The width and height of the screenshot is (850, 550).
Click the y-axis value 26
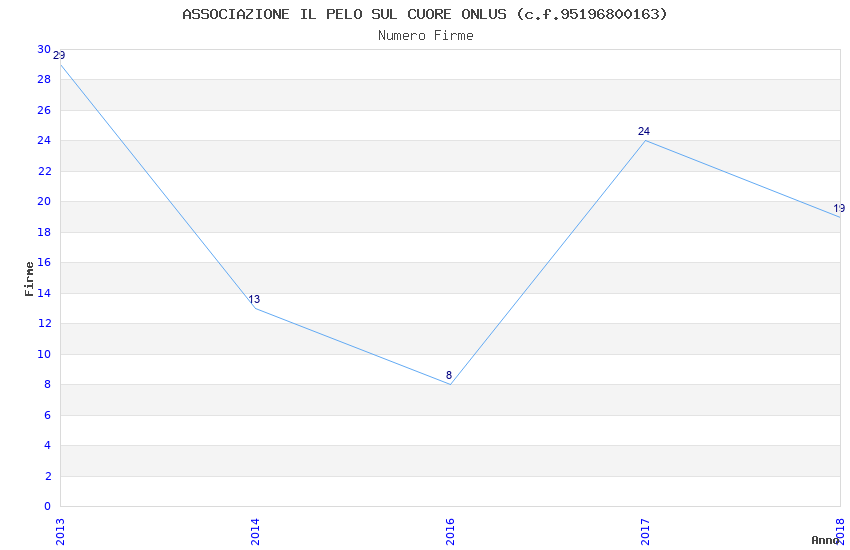click(x=44, y=110)
